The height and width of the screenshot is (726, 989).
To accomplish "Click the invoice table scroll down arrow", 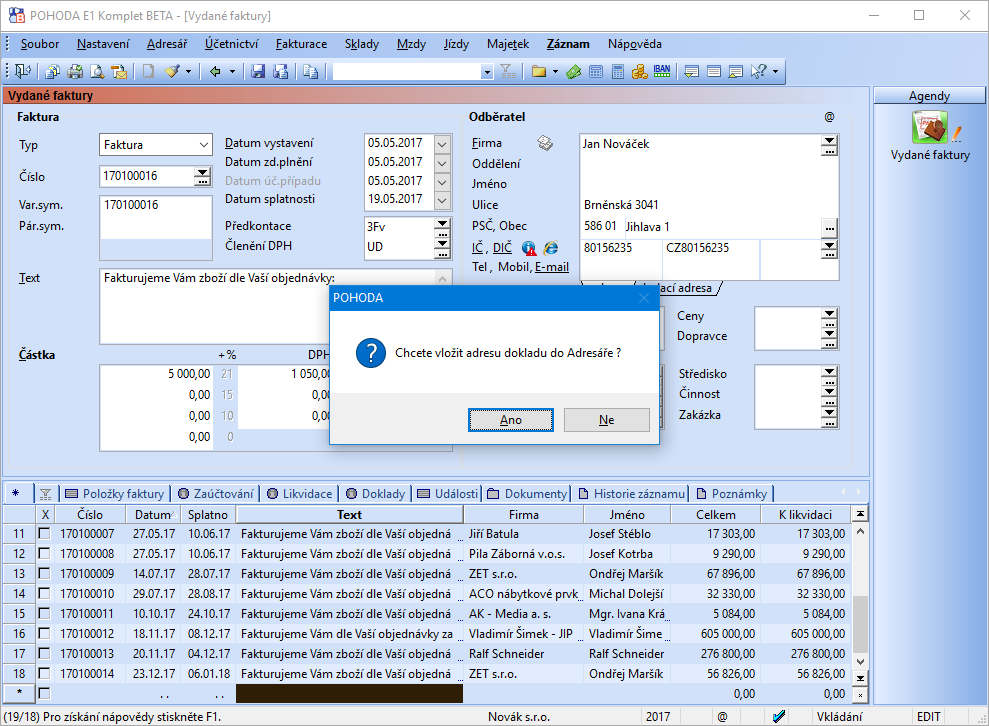I will click(860, 662).
